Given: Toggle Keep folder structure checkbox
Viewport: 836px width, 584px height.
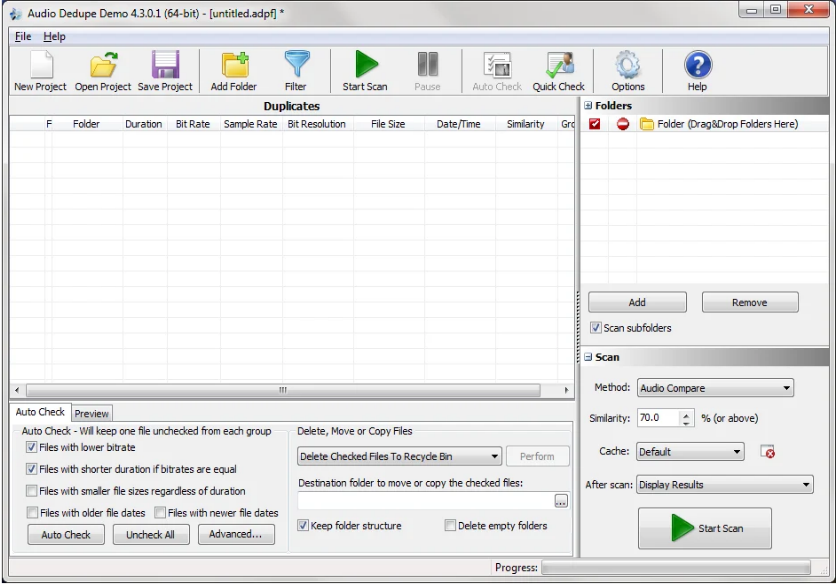Looking at the screenshot, I should [x=303, y=525].
